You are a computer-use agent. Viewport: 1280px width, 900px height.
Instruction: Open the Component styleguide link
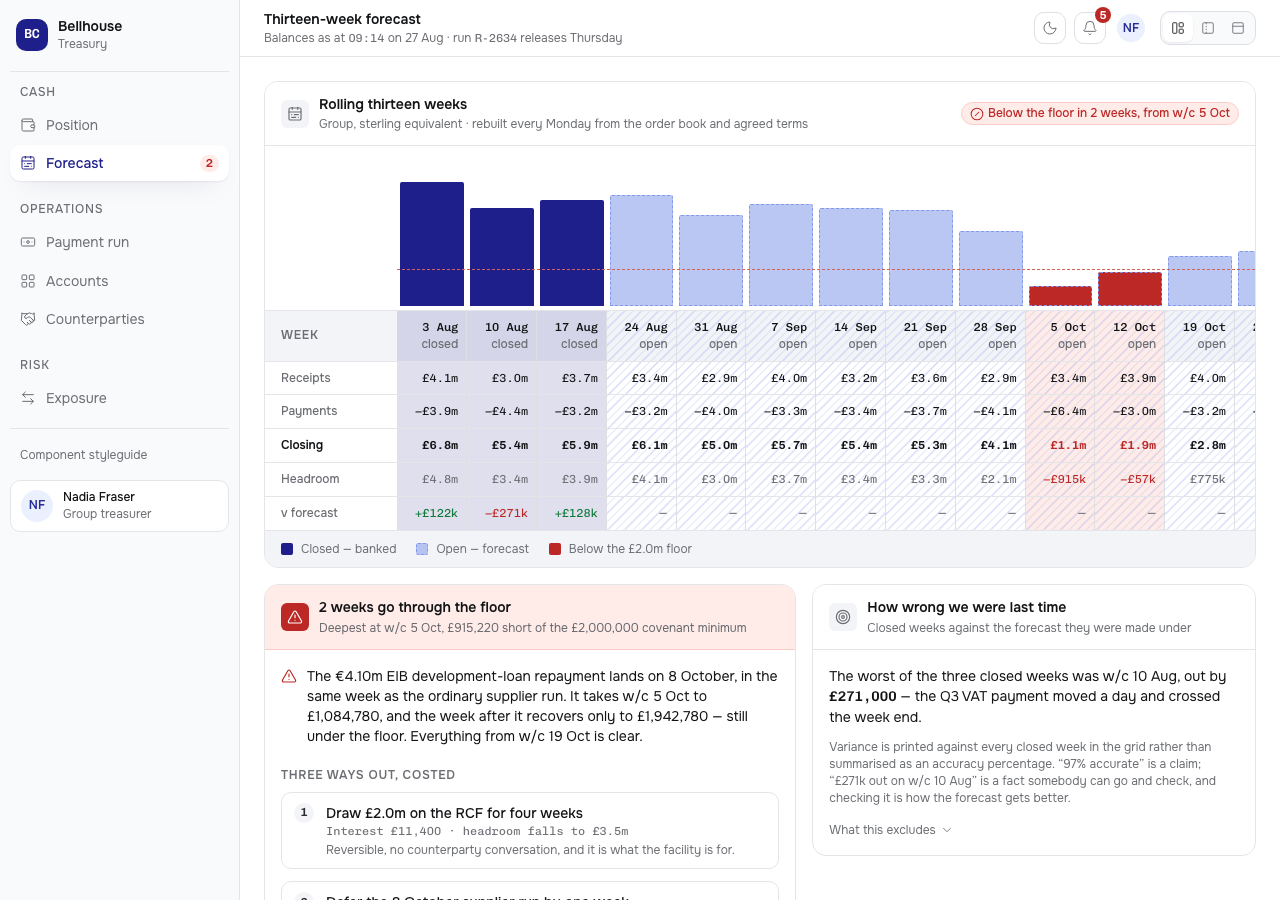click(x=83, y=455)
